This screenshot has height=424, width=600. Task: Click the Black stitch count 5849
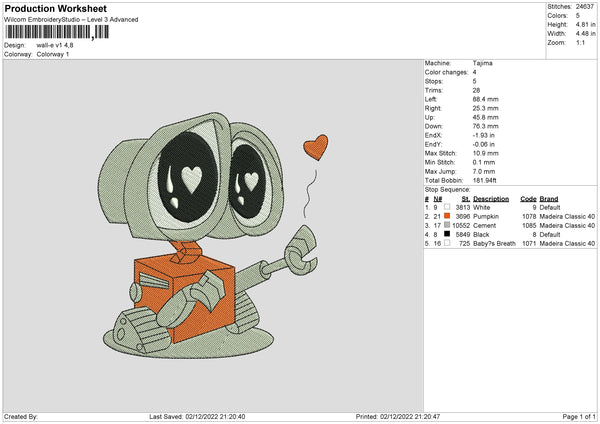click(x=463, y=235)
